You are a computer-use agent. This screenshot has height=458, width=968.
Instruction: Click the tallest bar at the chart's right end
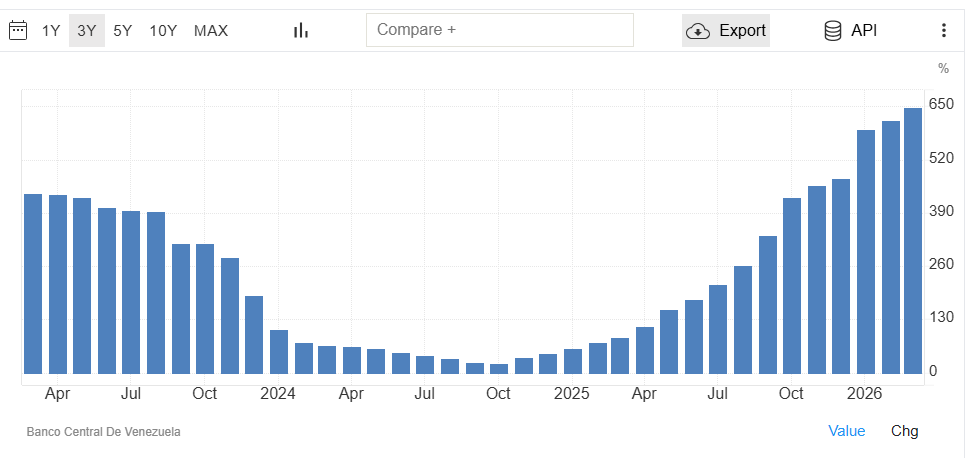click(913, 241)
